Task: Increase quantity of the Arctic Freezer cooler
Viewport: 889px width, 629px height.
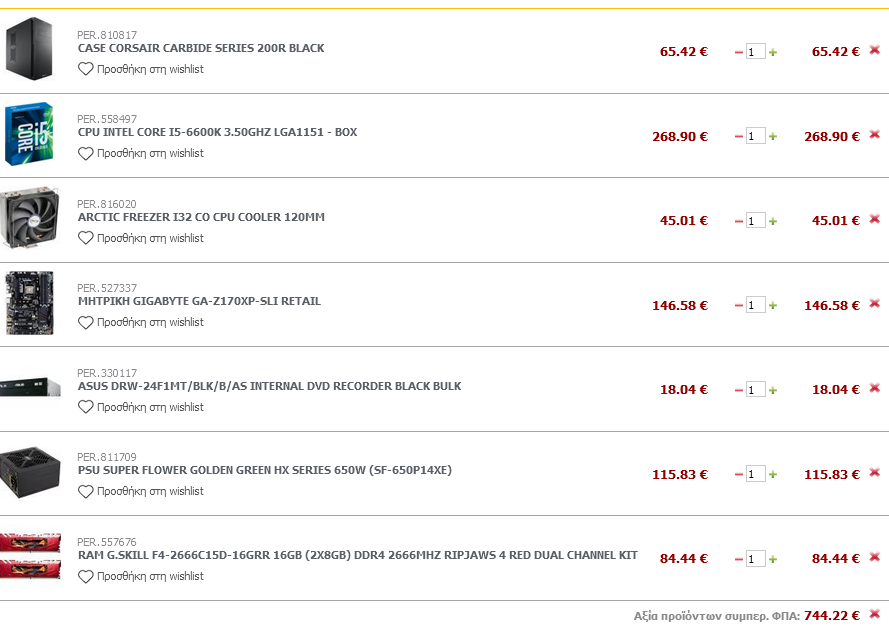Action: coord(773,221)
